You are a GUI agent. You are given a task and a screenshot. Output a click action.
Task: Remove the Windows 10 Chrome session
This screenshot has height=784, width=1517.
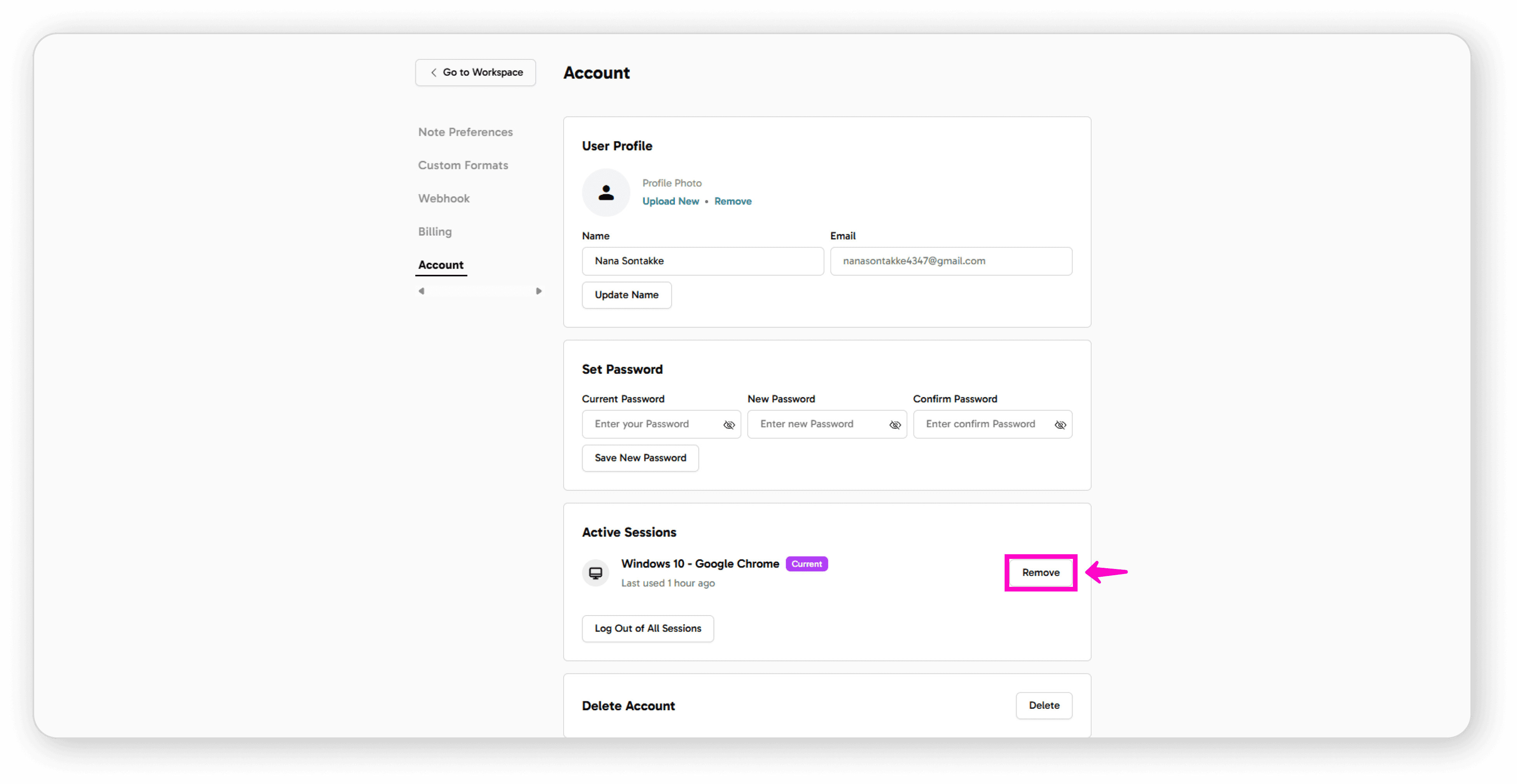click(x=1040, y=573)
